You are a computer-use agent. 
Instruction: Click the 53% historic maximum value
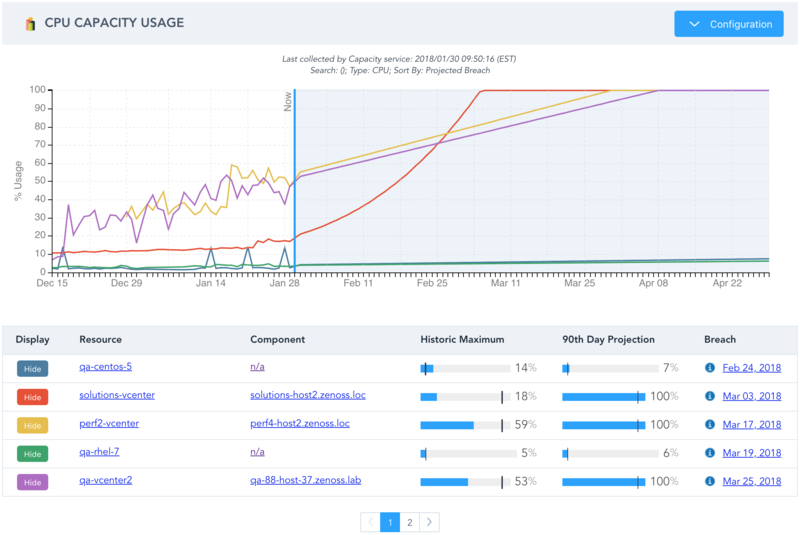(x=526, y=481)
